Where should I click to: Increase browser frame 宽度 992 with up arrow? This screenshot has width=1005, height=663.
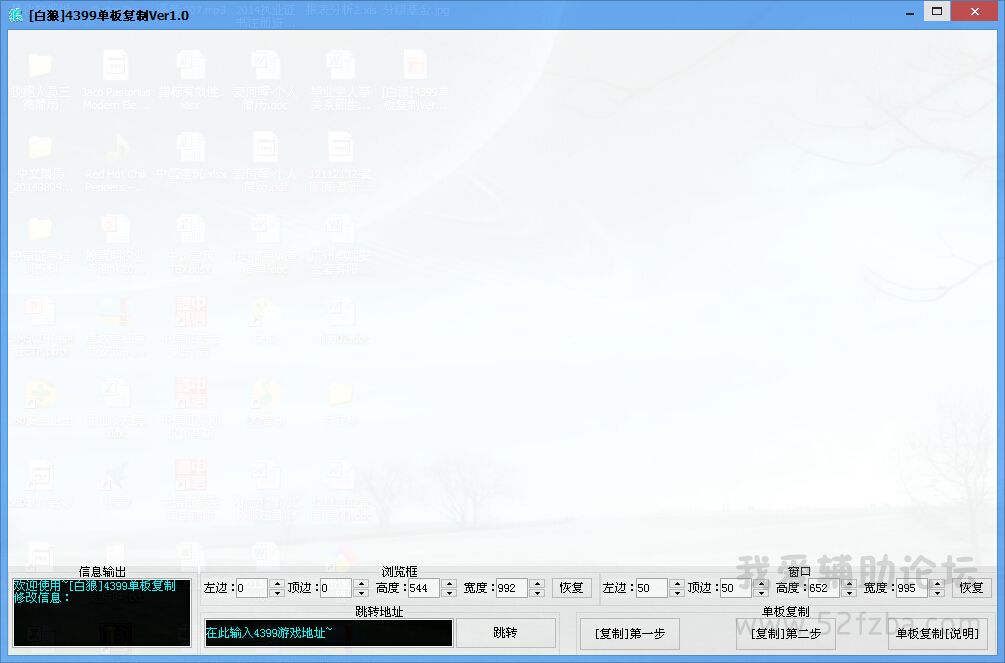click(x=538, y=583)
